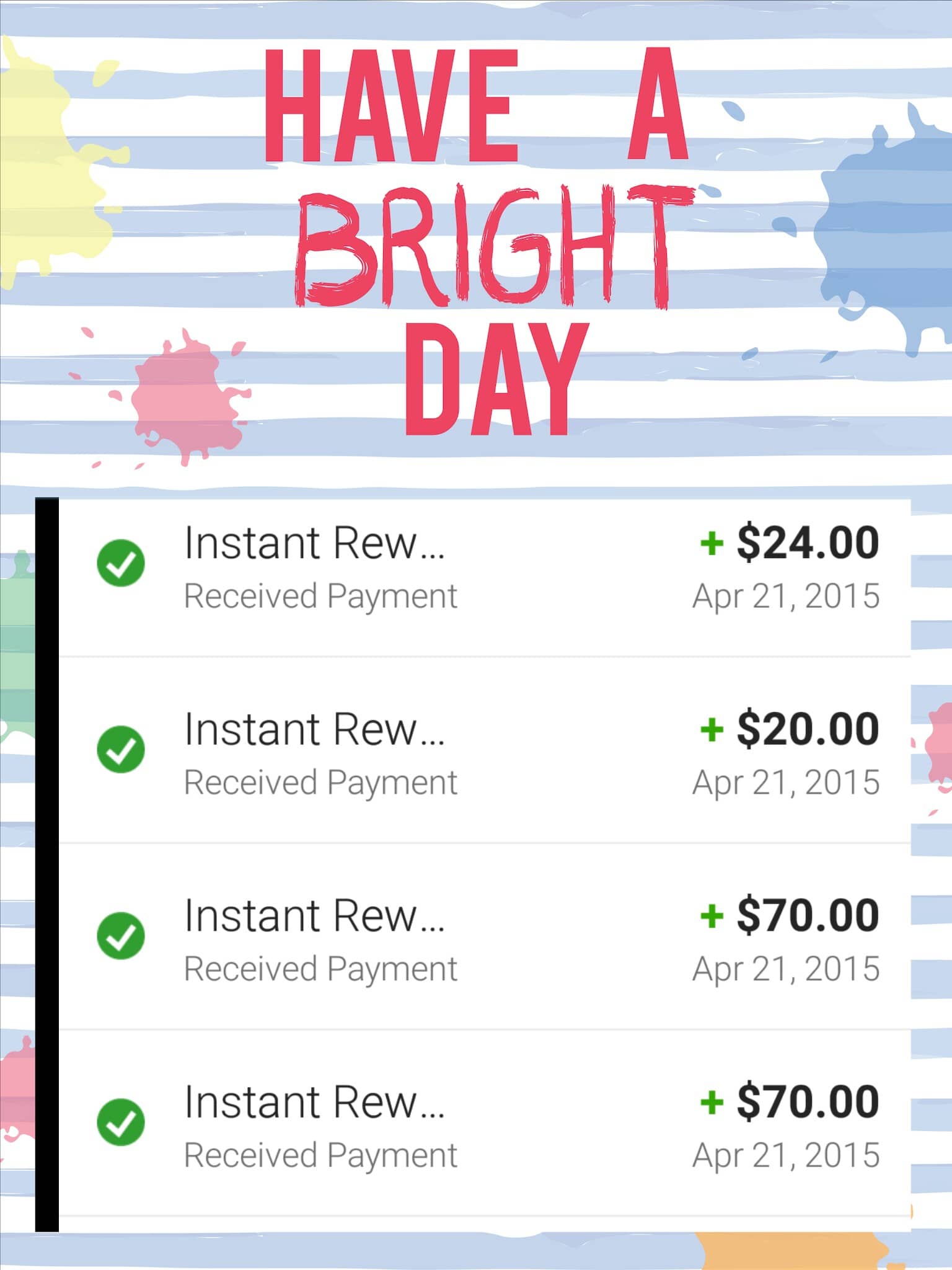Tap the Apr 21, 2015 date of first row
952x1270 pixels.
786,597
